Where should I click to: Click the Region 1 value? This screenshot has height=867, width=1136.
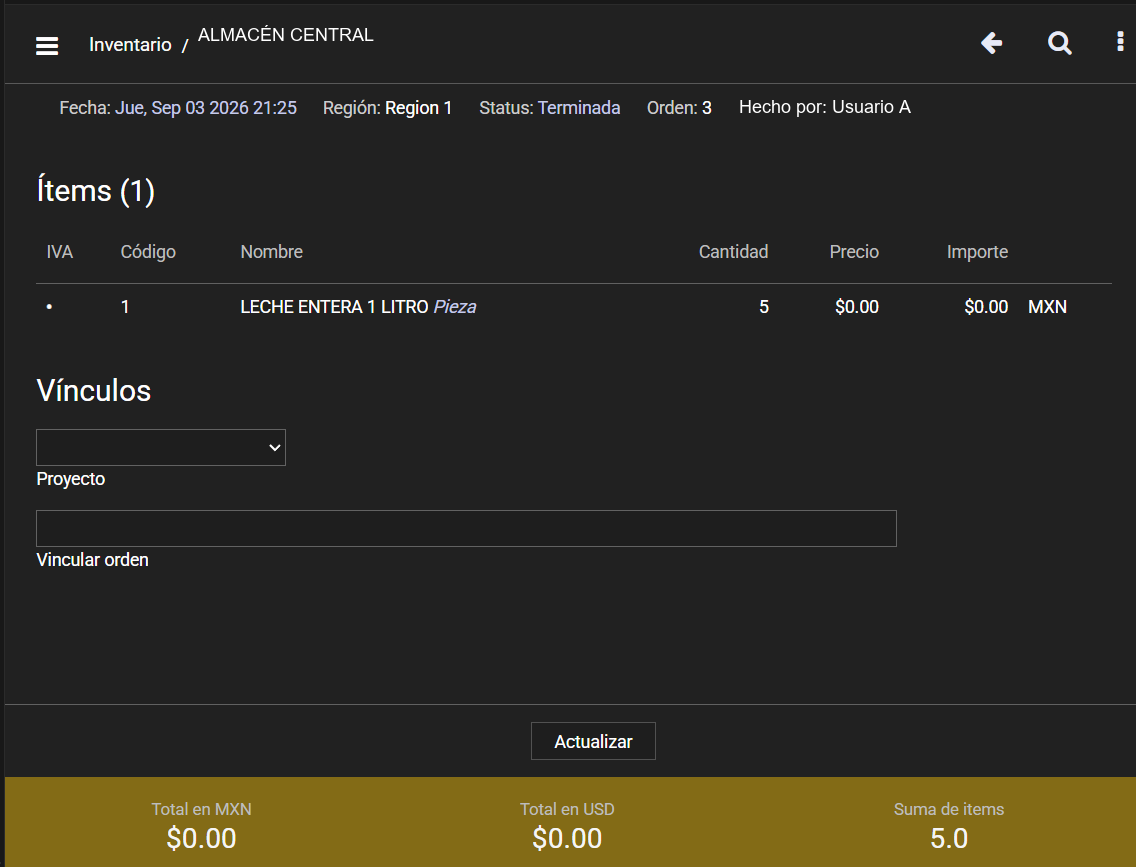click(419, 108)
